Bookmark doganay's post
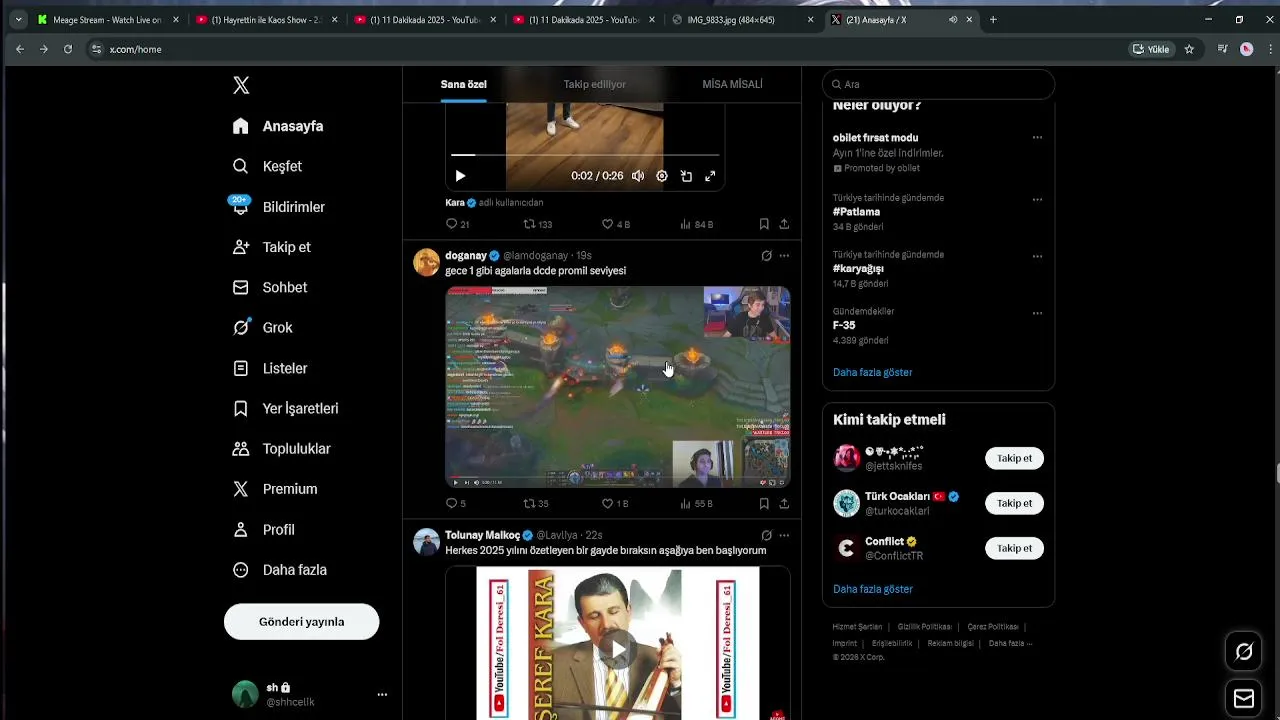 (764, 504)
